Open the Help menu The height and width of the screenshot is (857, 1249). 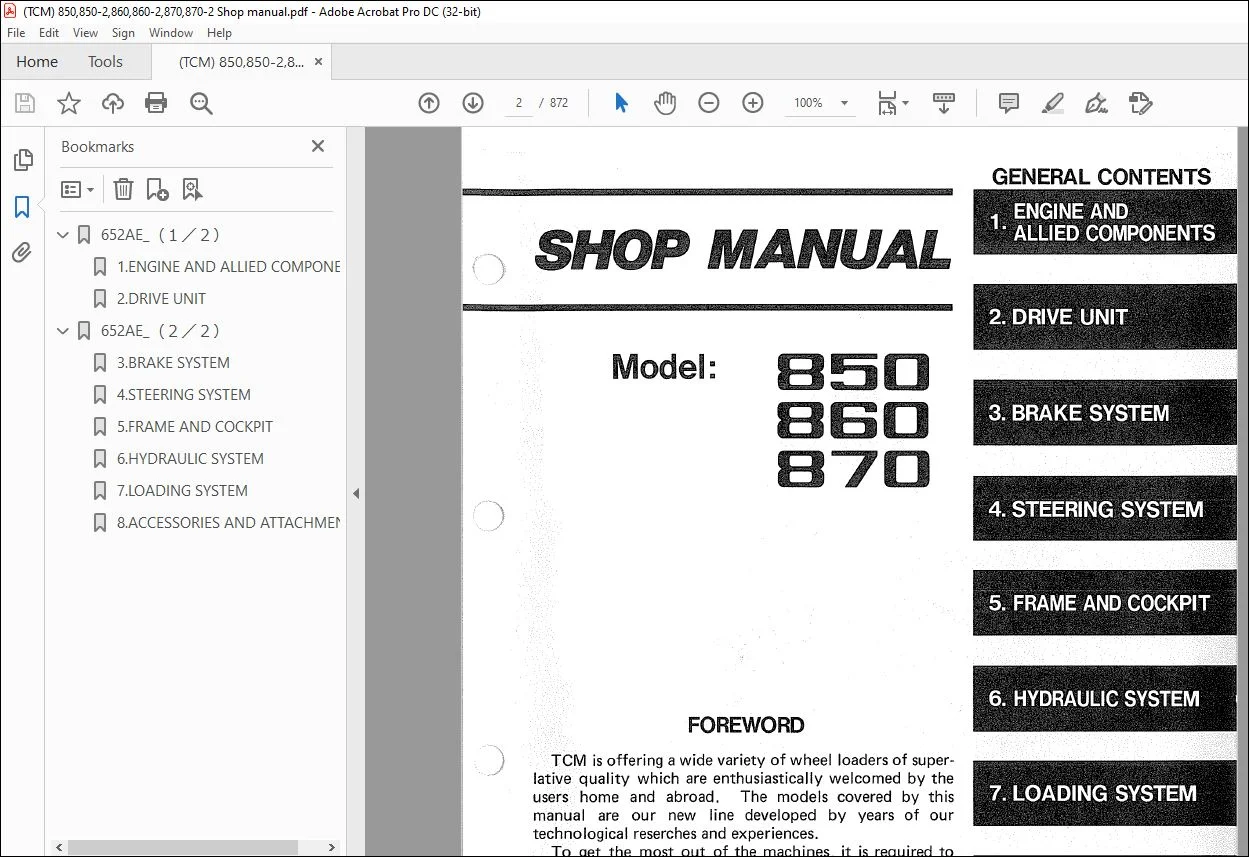point(219,33)
